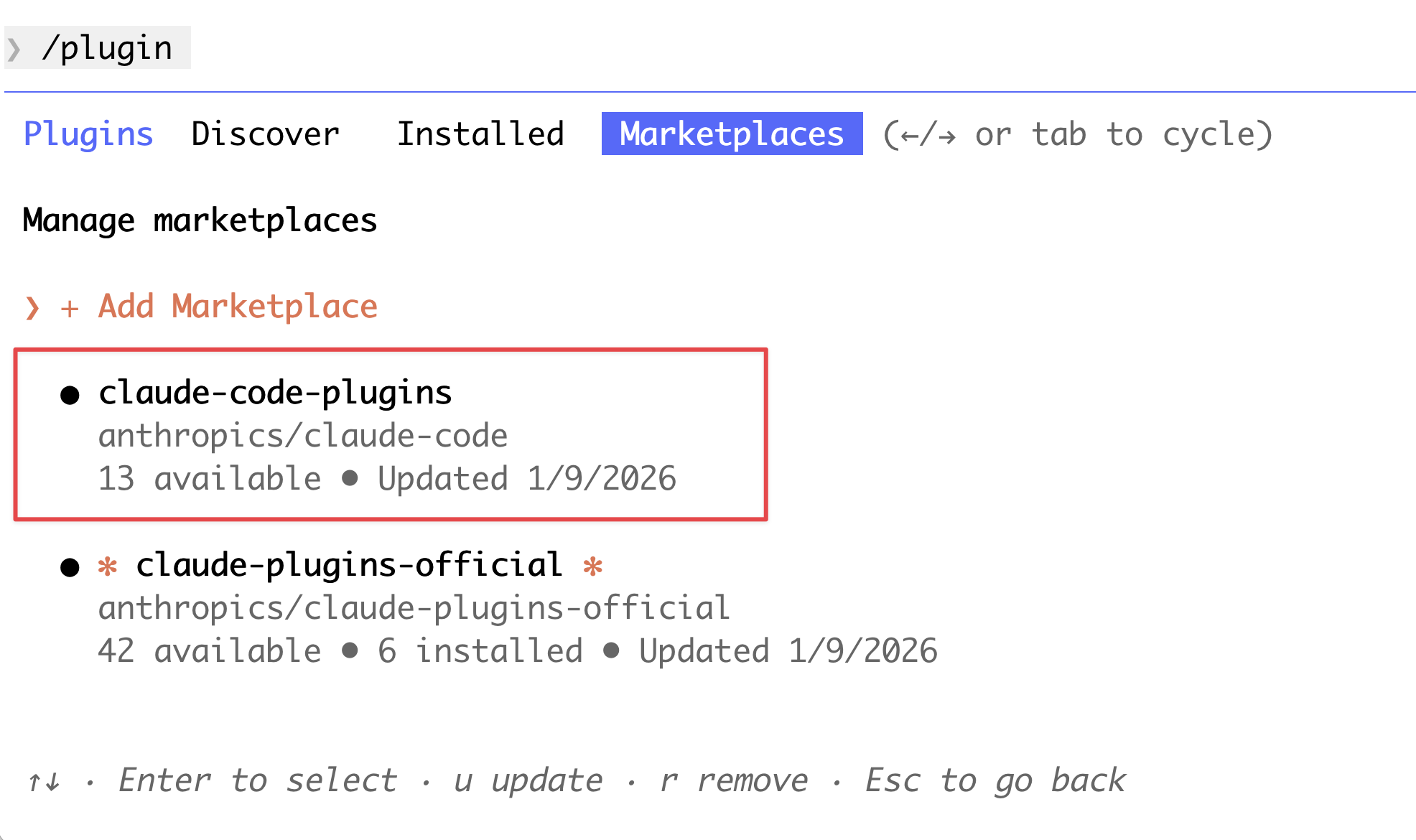Click the selection chevron beside Add Marketplace

tap(32, 307)
